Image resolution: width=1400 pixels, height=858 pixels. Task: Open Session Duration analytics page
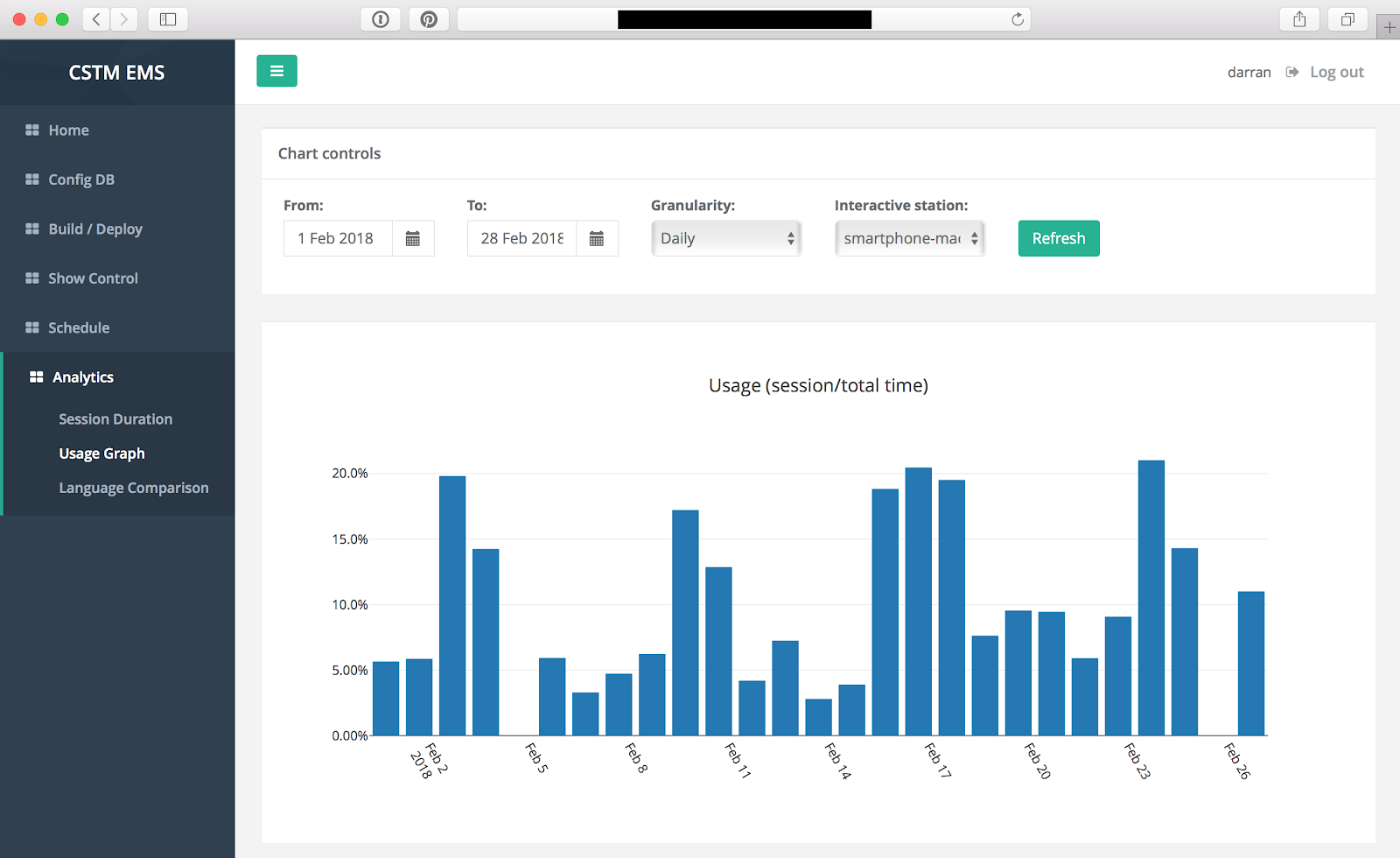click(115, 419)
